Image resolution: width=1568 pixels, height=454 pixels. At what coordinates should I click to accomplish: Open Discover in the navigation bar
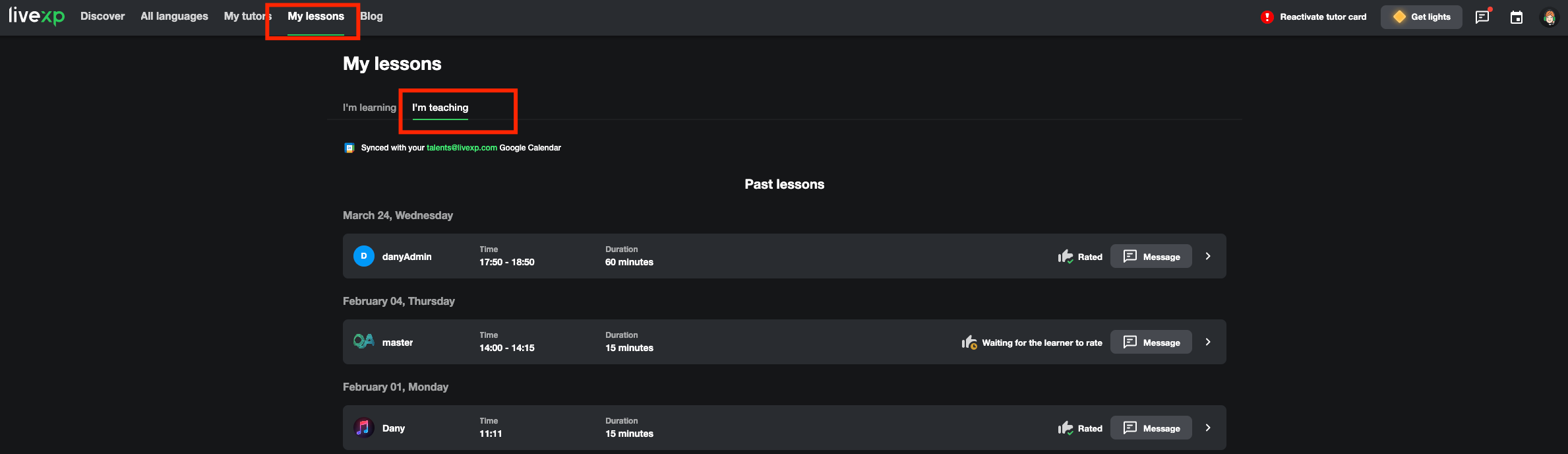point(102,16)
